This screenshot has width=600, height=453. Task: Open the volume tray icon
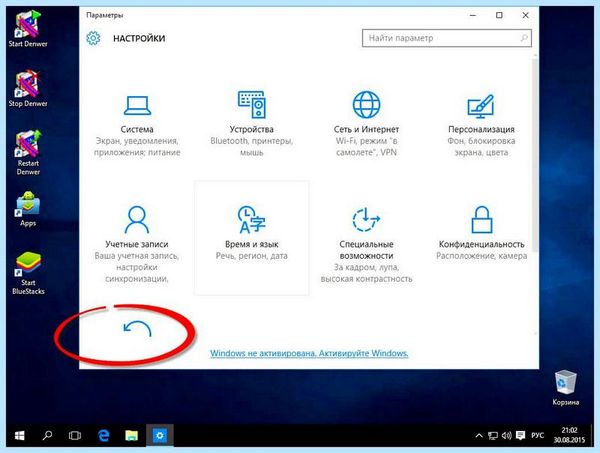(x=507, y=435)
